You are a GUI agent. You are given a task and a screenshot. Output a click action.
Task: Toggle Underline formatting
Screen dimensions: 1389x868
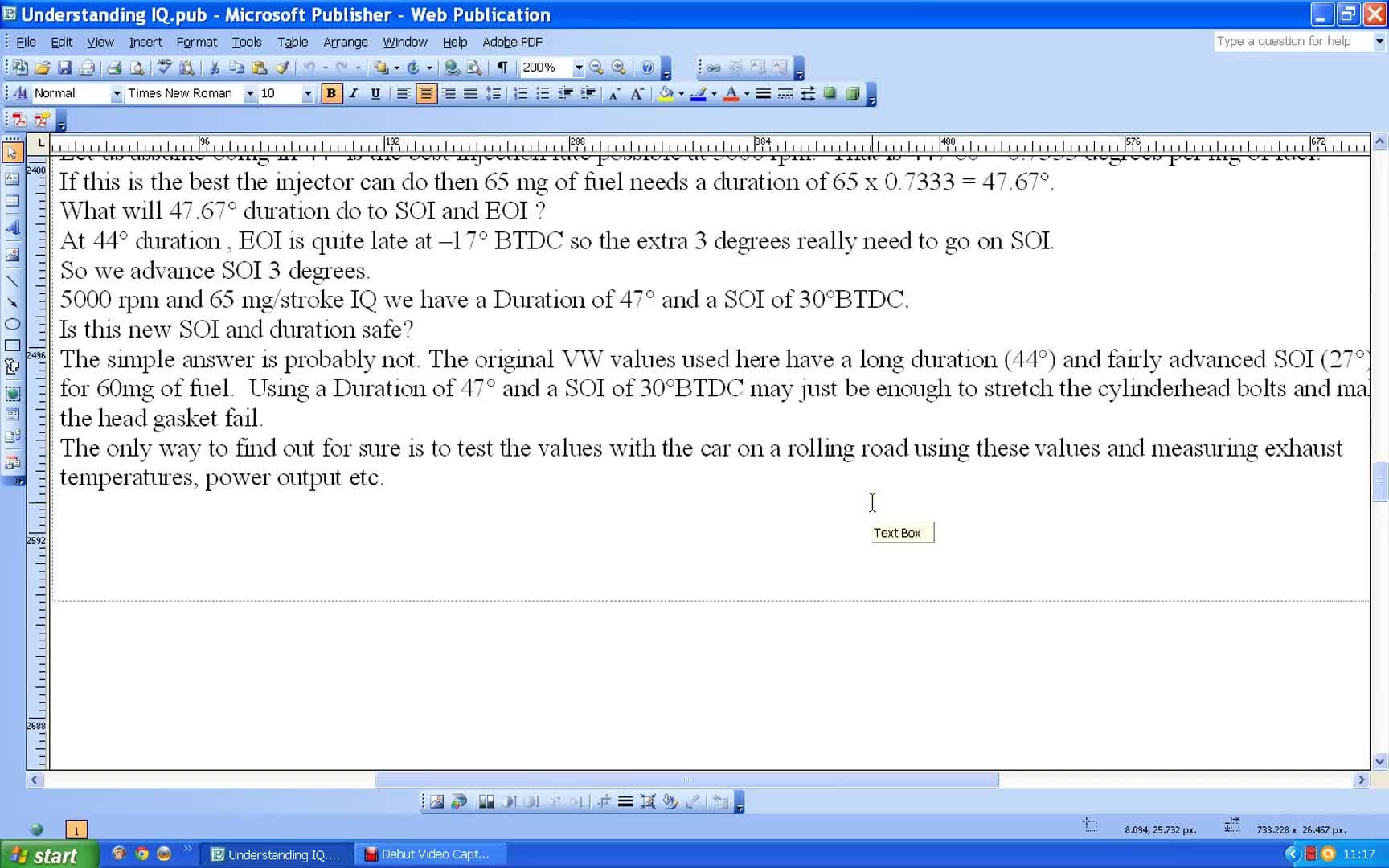click(x=375, y=94)
